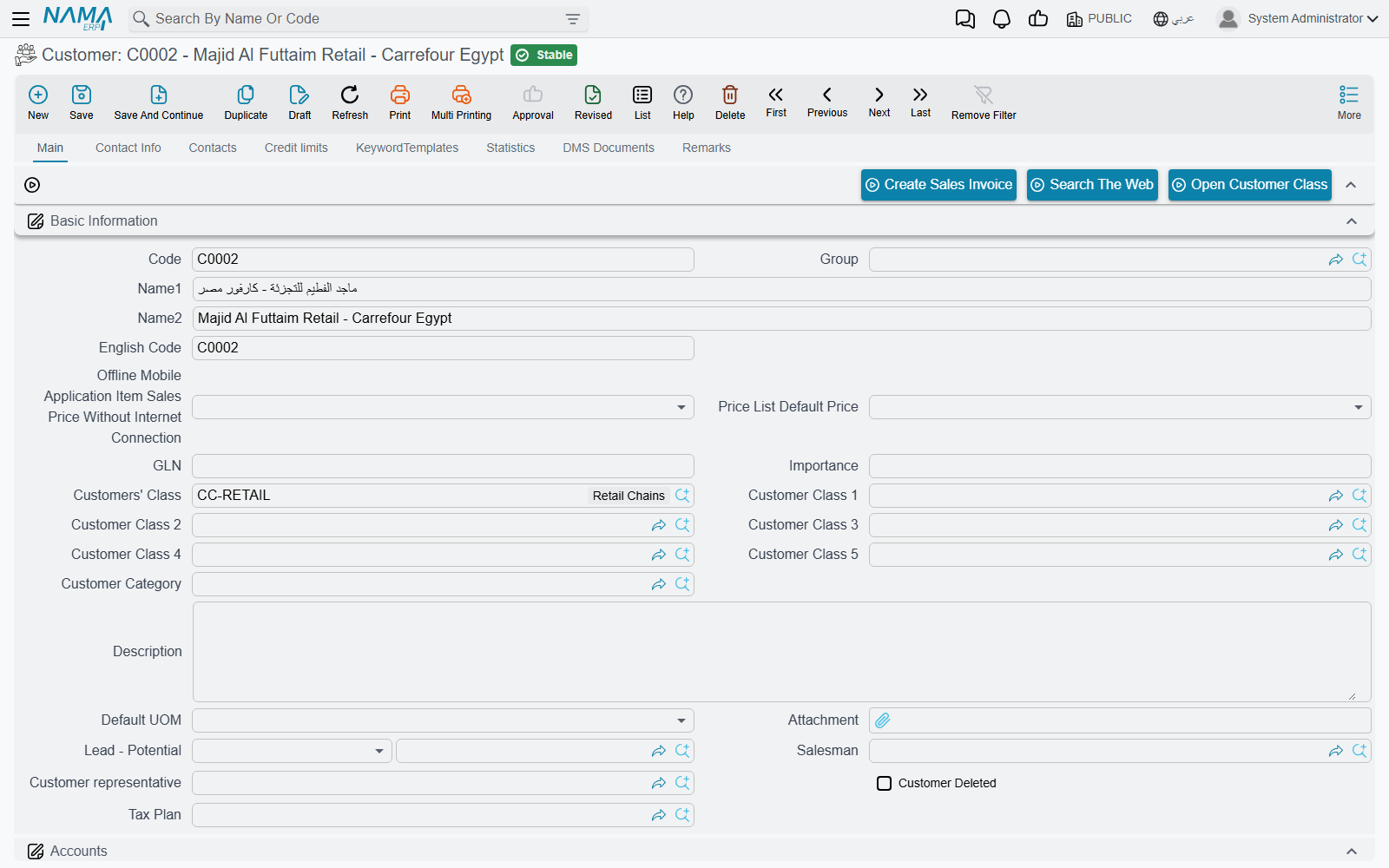Click Open Customer Class button
The height and width of the screenshot is (868, 1389).
(1250, 185)
